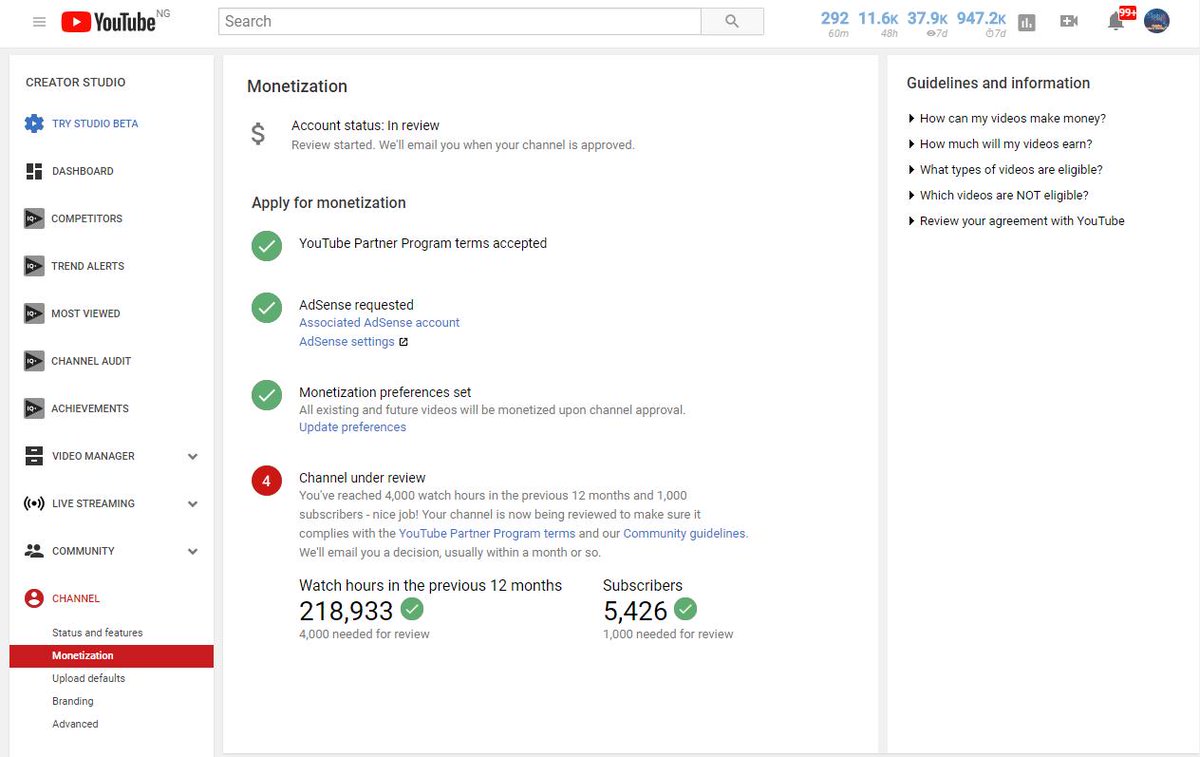Image resolution: width=1200 pixels, height=757 pixels.
Task: Open Status and features submenu item
Action: (97, 633)
